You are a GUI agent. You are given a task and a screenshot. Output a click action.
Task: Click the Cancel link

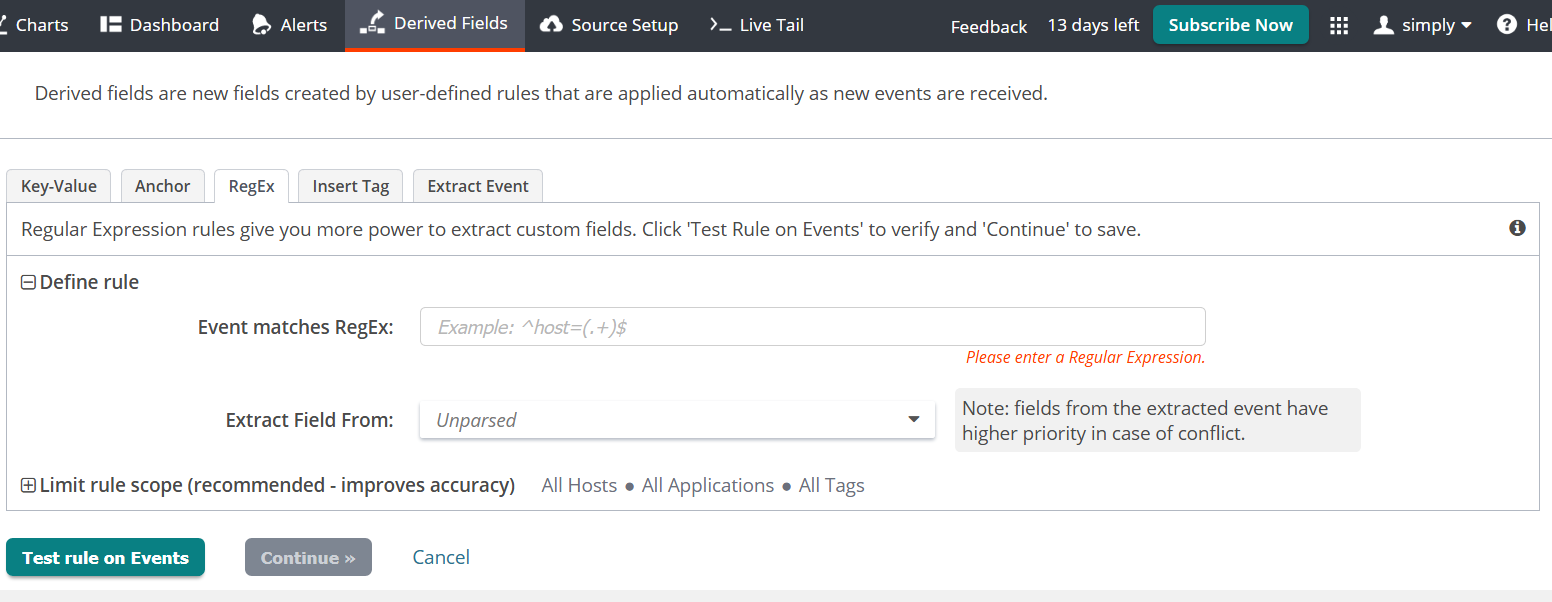[441, 557]
